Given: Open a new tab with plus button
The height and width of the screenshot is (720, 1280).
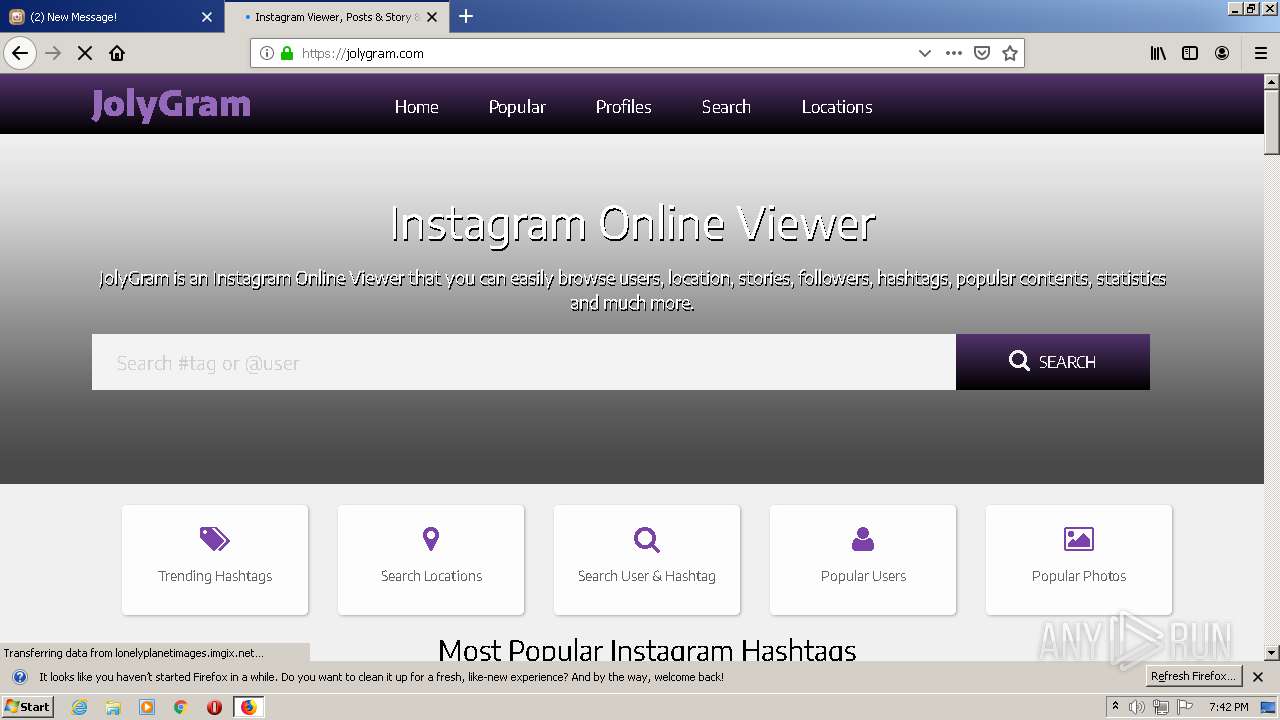Looking at the screenshot, I should tap(466, 16).
